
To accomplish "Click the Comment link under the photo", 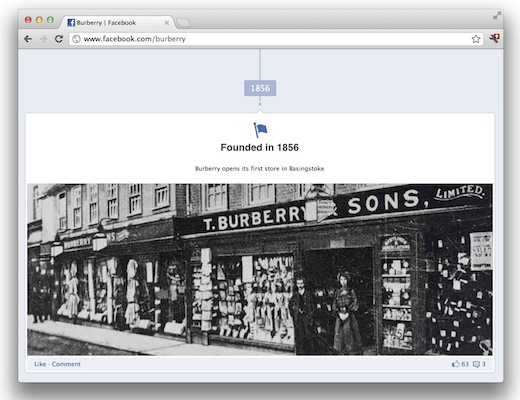I will pos(66,364).
